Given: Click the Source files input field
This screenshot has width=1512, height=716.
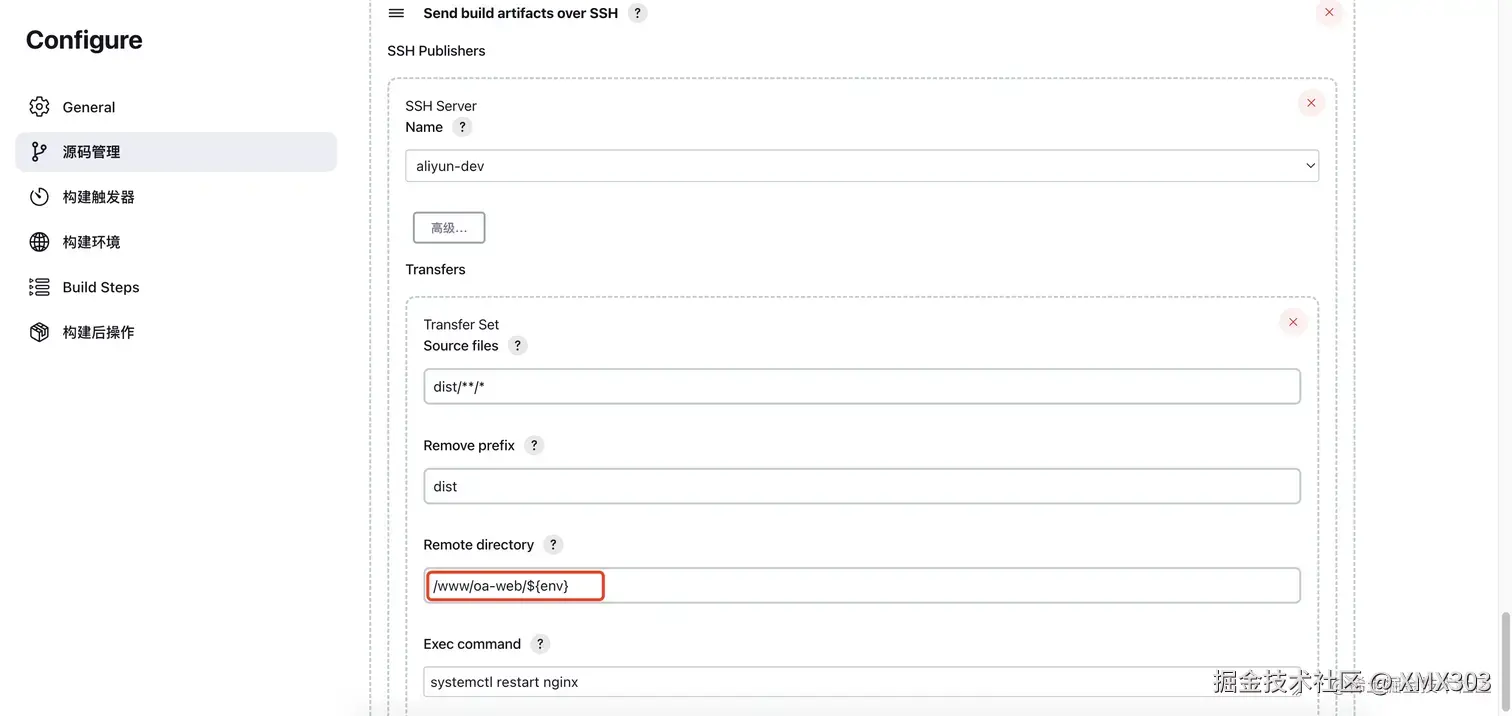Looking at the screenshot, I should 861,387.
